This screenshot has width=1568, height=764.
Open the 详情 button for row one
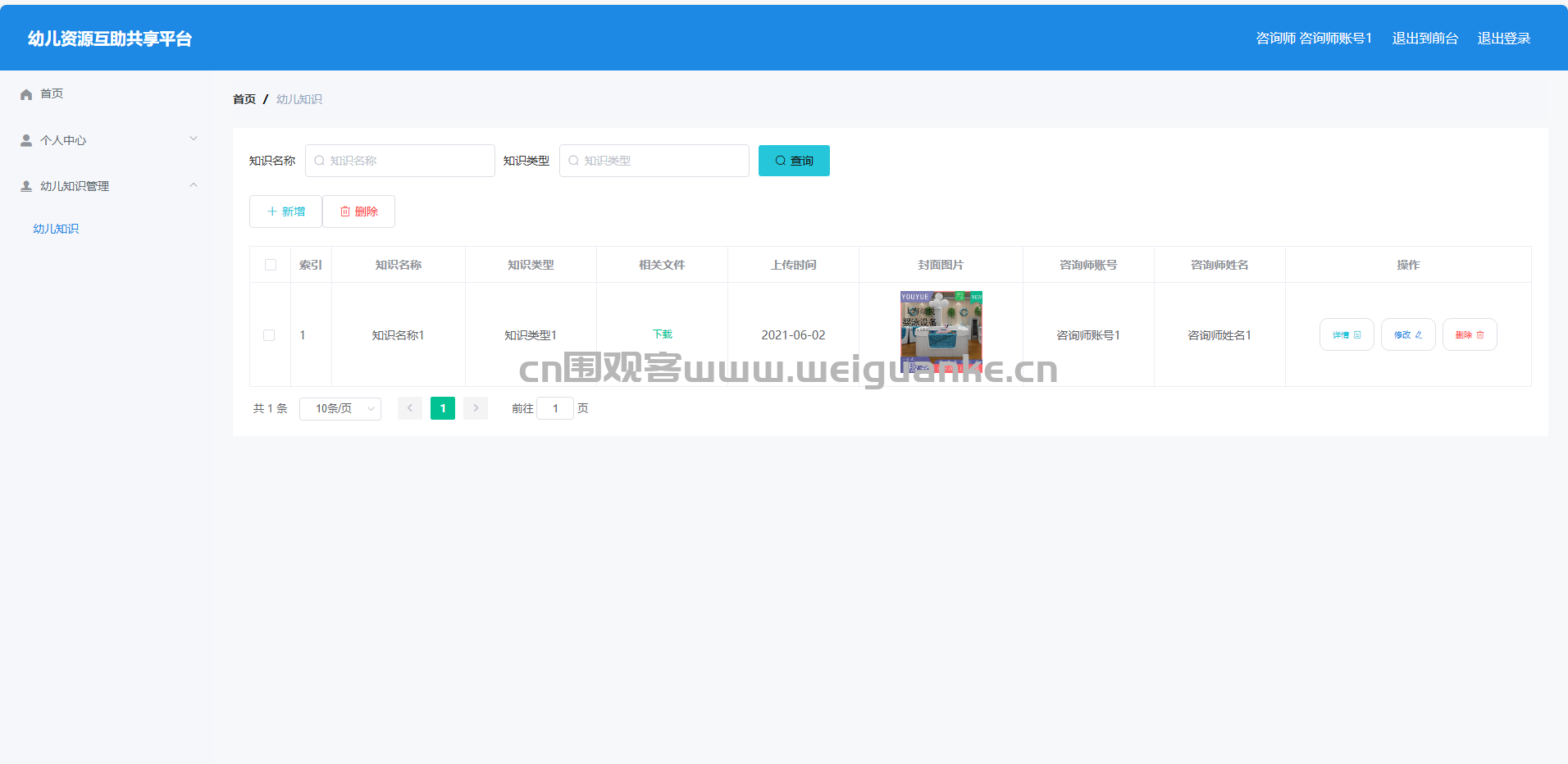1347,334
